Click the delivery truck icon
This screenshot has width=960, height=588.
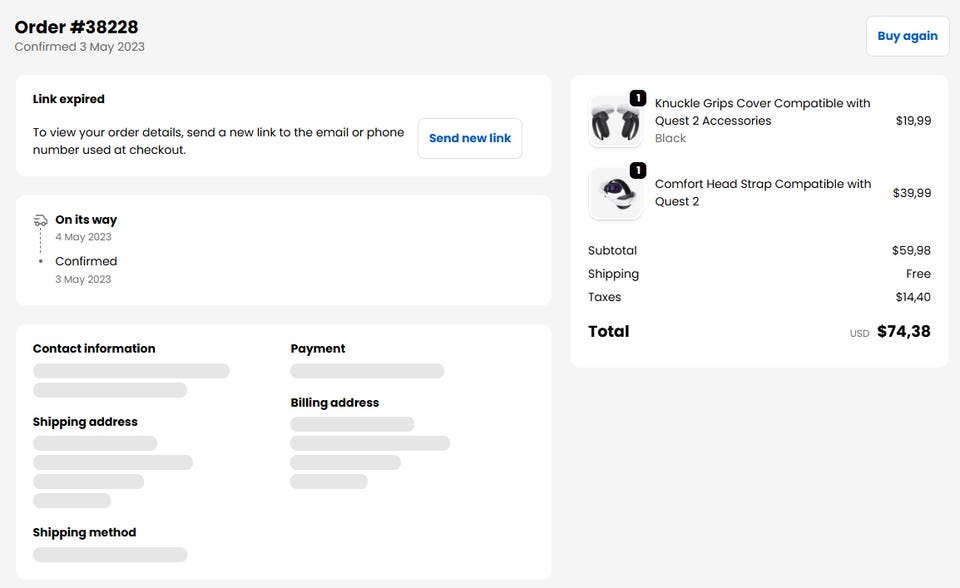point(40,220)
